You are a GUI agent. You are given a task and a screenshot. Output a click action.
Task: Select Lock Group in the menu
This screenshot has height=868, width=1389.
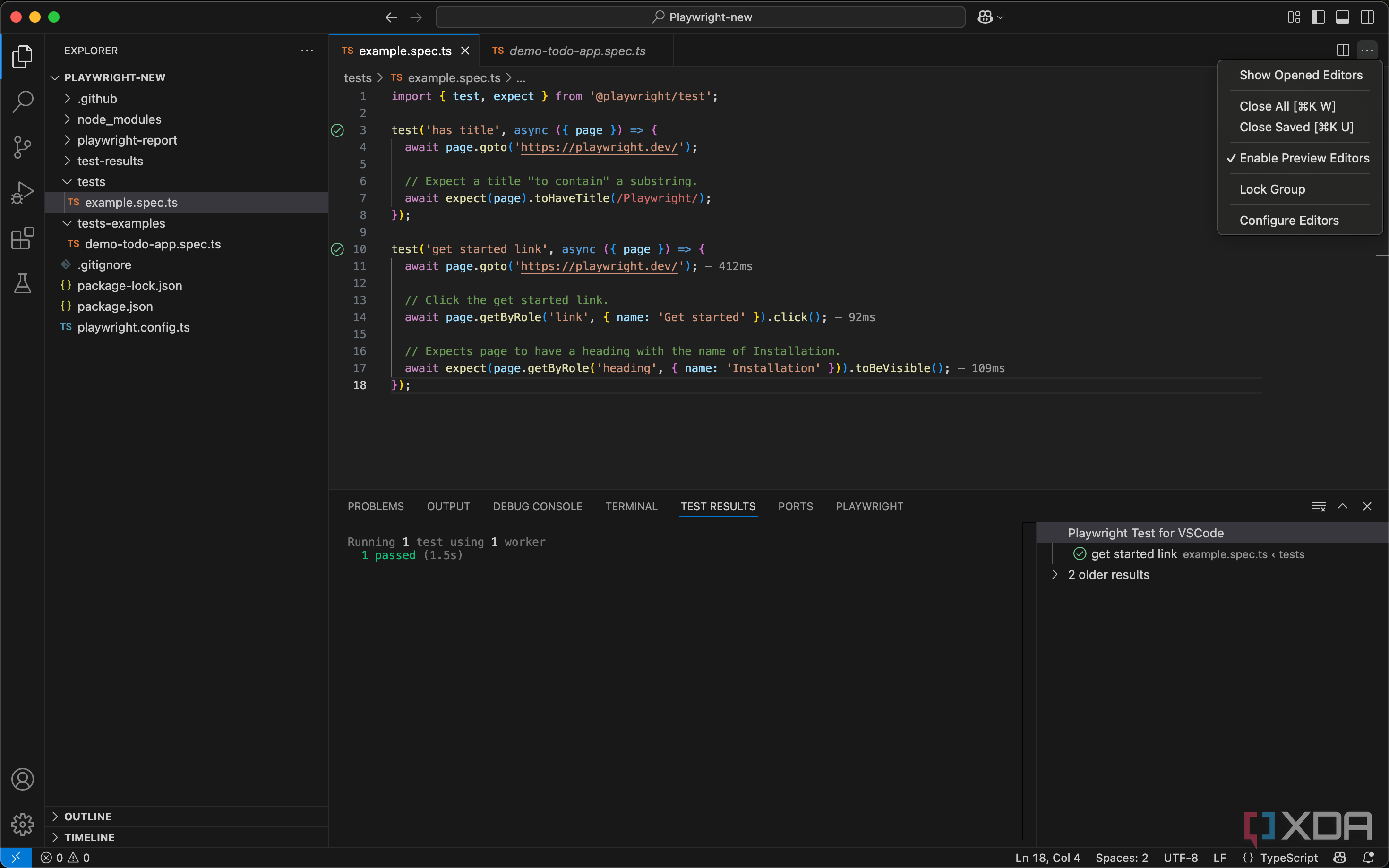click(x=1299, y=189)
